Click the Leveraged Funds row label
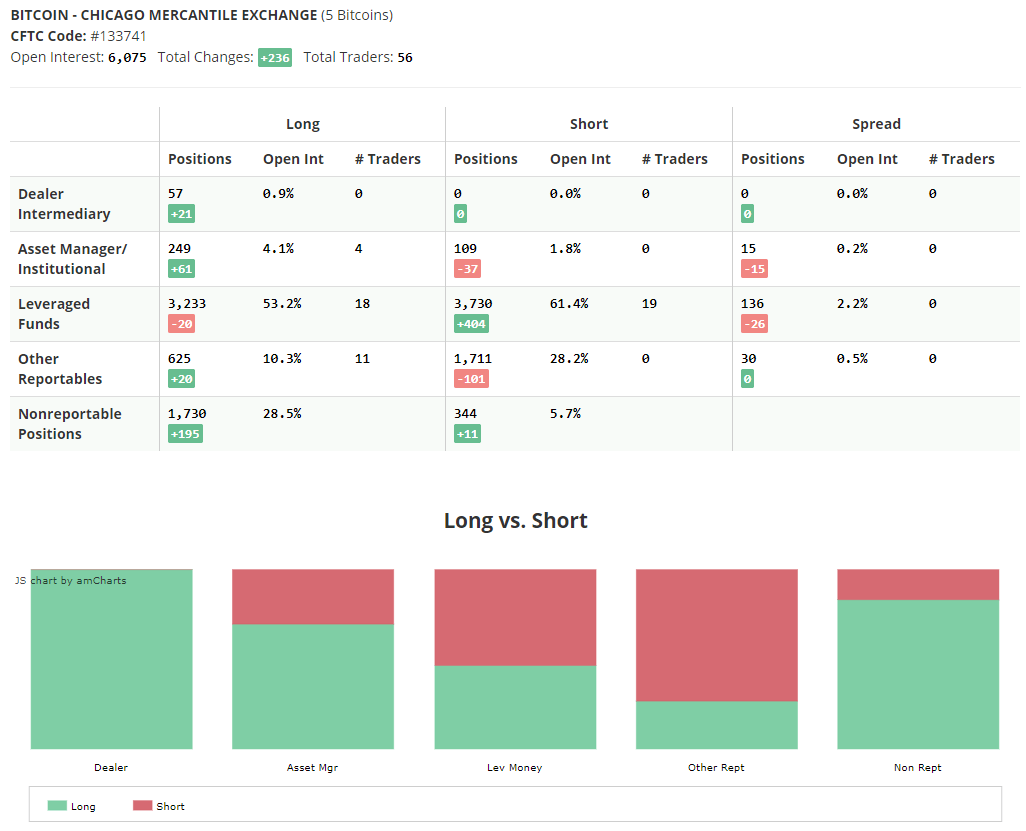 [x=54, y=314]
